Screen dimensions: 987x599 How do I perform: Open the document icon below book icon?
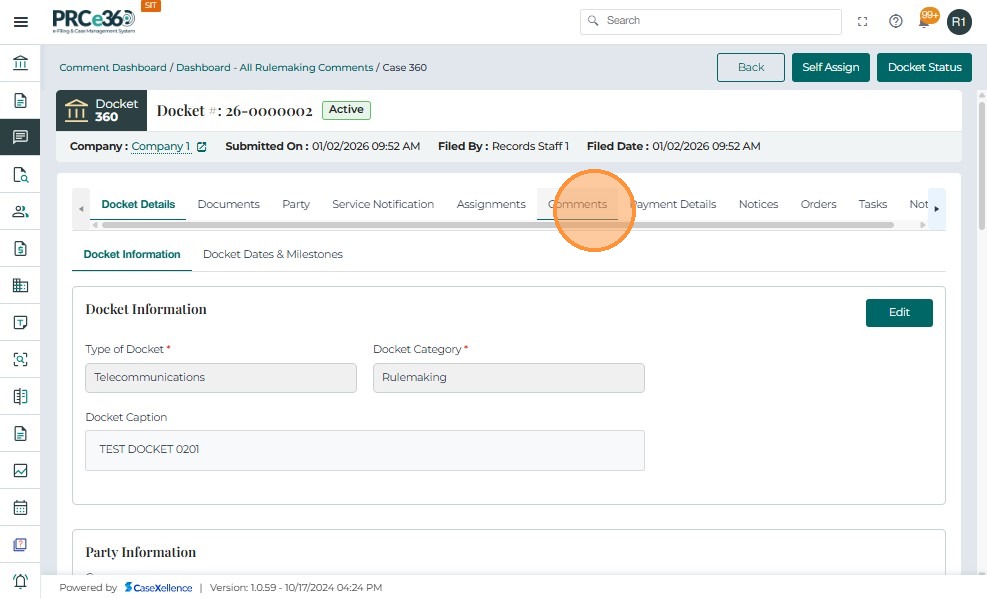click(x=20, y=434)
